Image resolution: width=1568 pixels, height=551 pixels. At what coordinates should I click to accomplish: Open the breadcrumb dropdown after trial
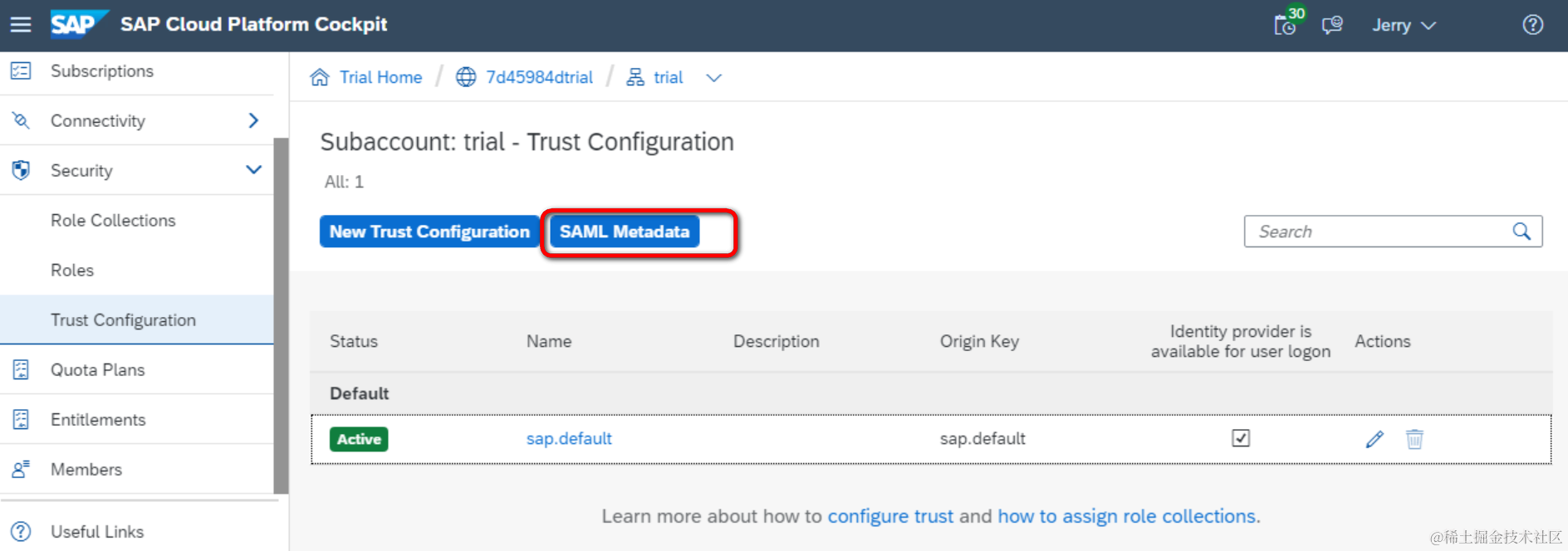pos(713,78)
